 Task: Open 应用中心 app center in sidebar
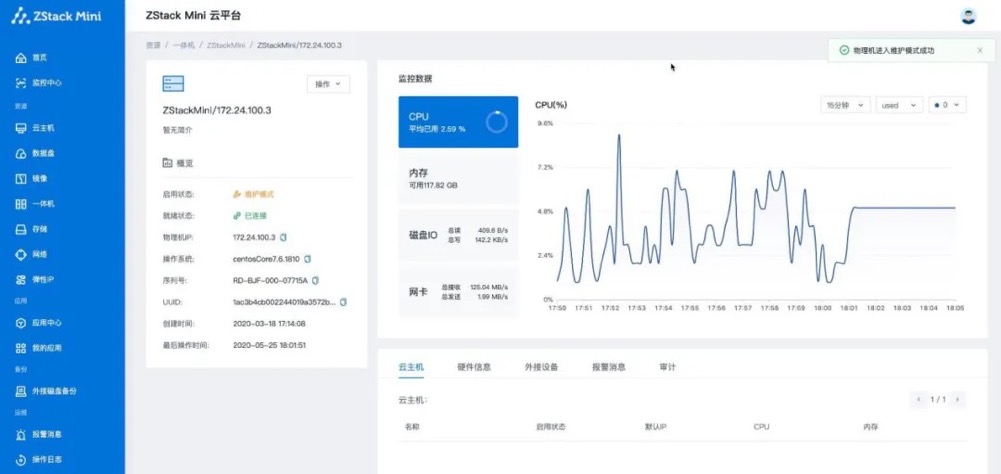pos(38,323)
